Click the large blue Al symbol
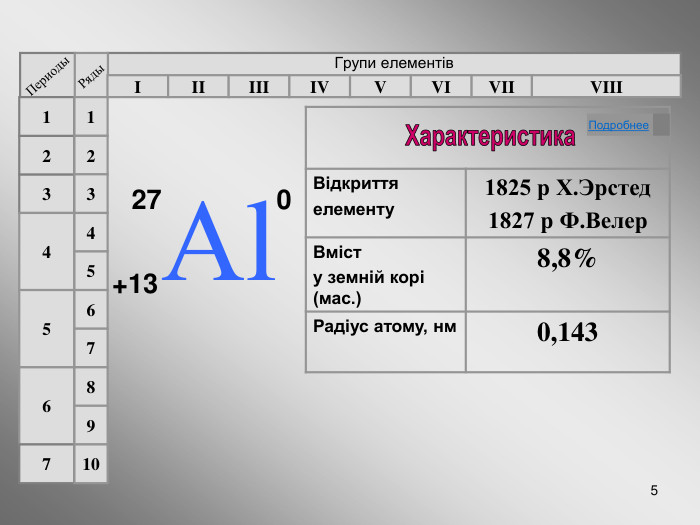The height and width of the screenshot is (525, 700). point(220,240)
